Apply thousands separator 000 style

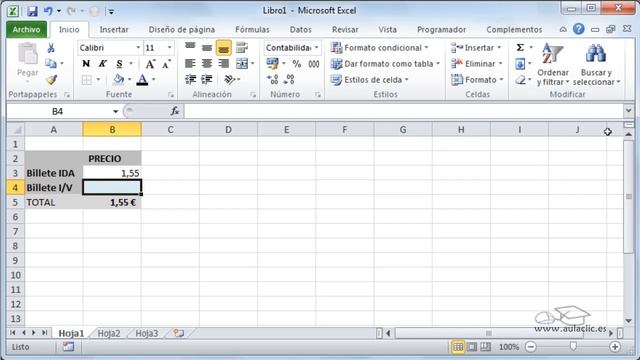pos(313,64)
